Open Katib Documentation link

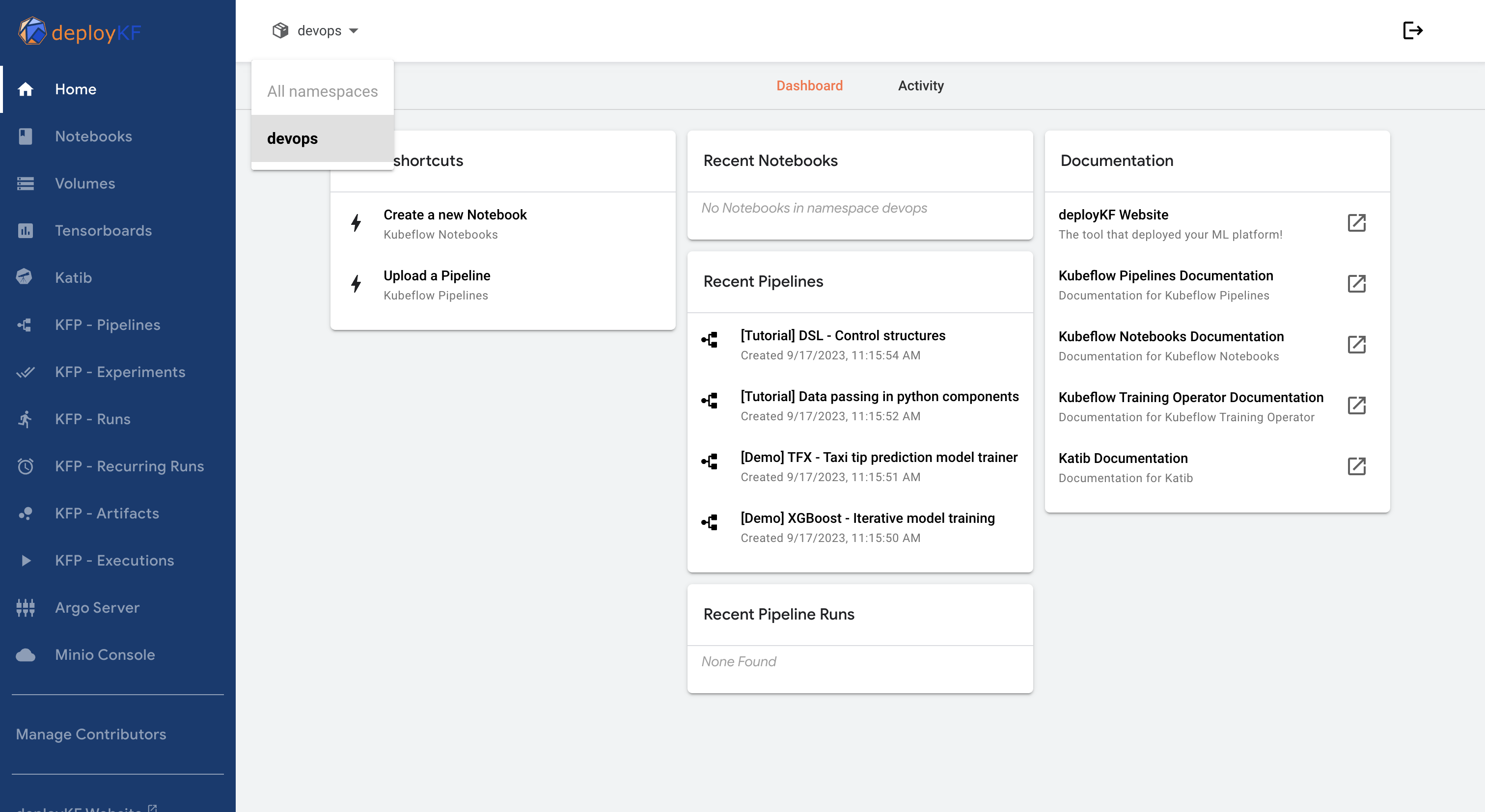(x=1217, y=467)
